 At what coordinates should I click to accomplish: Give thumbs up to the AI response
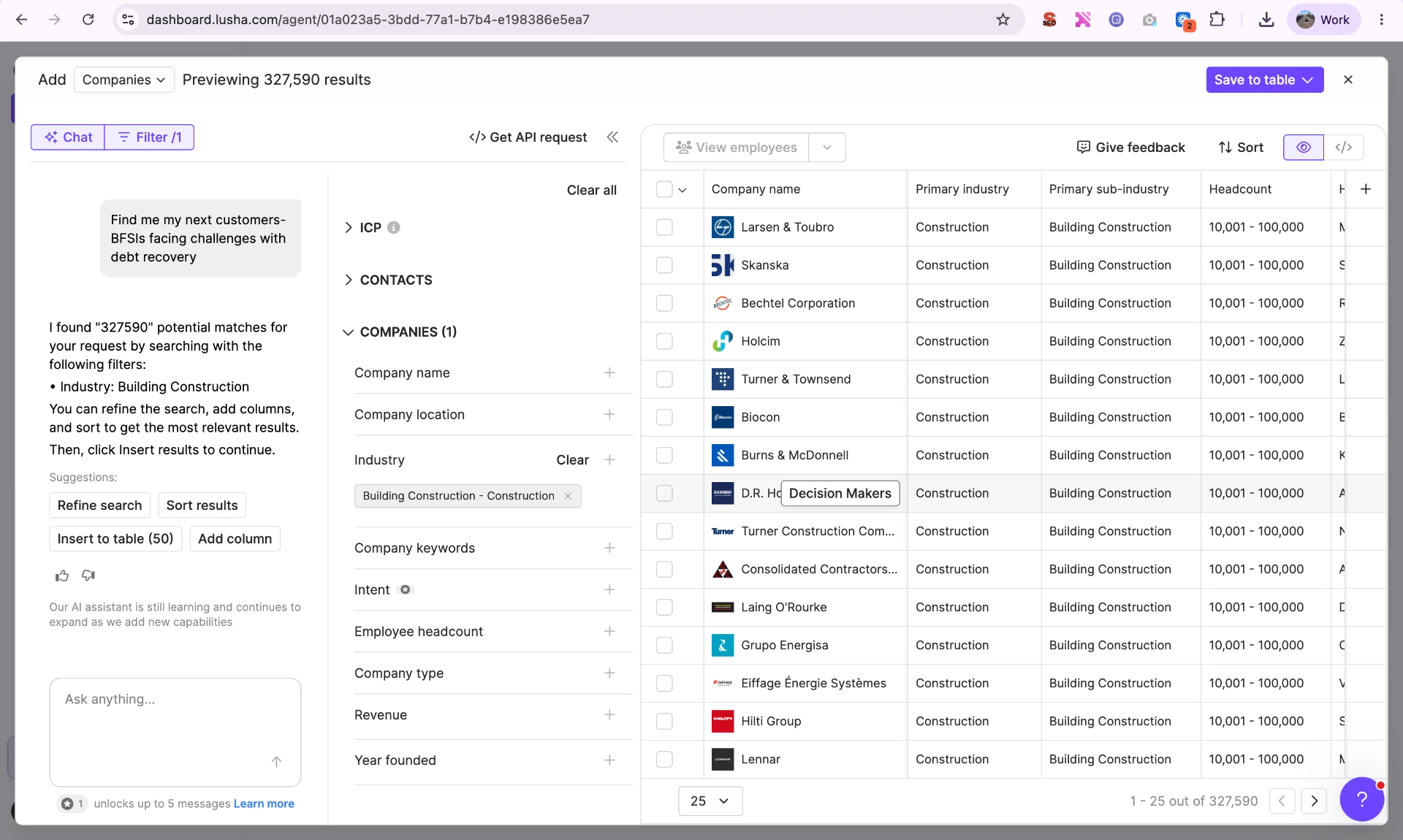point(62,576)
